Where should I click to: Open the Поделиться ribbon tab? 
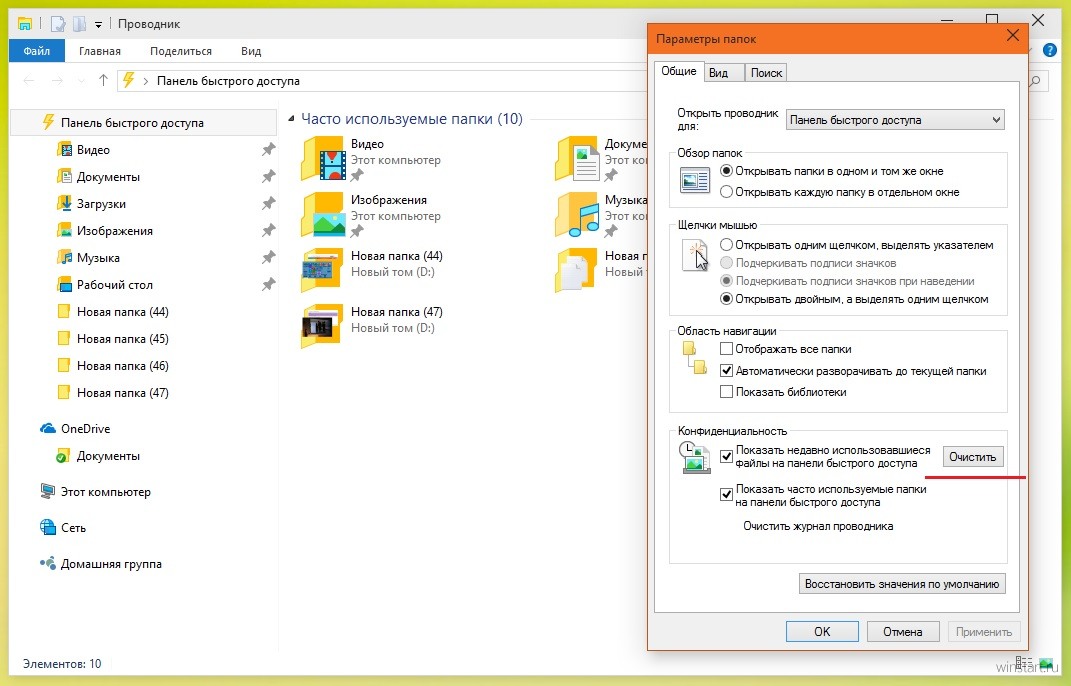pyautogui.click(x=181, y=51)
